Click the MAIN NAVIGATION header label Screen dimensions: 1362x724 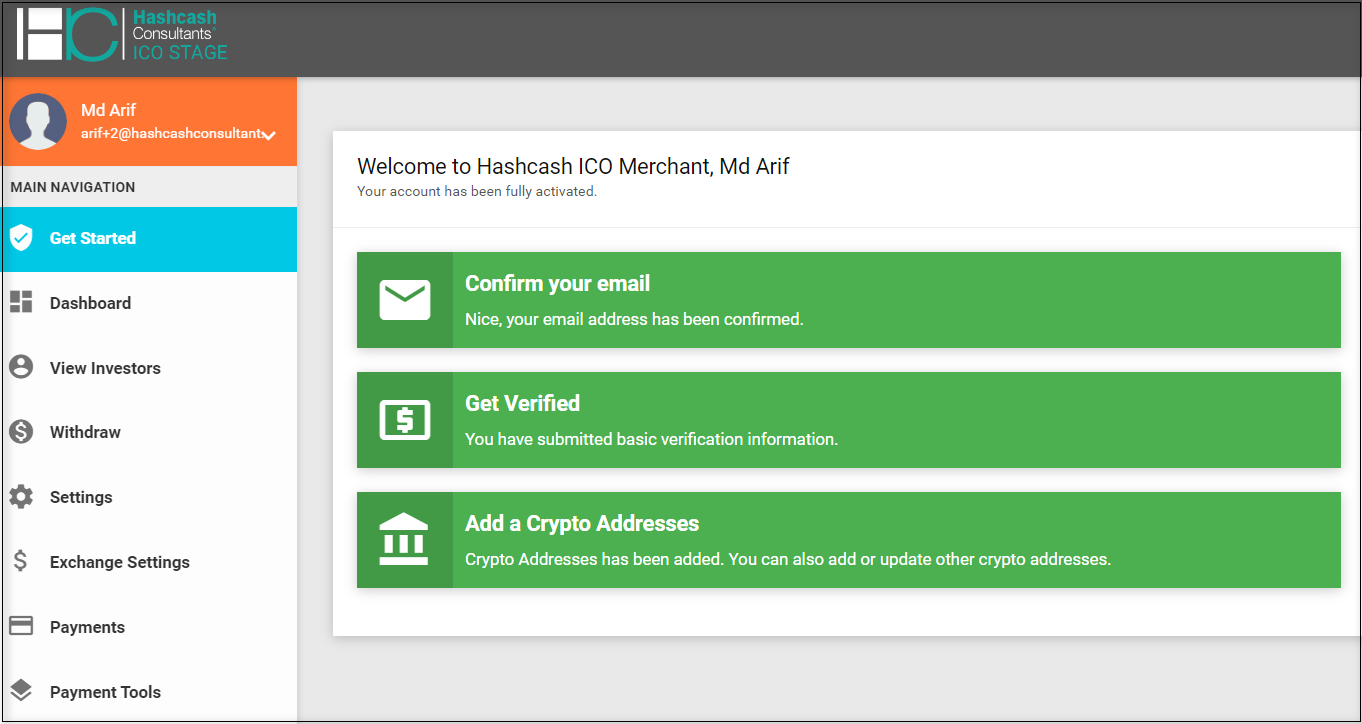73,187
